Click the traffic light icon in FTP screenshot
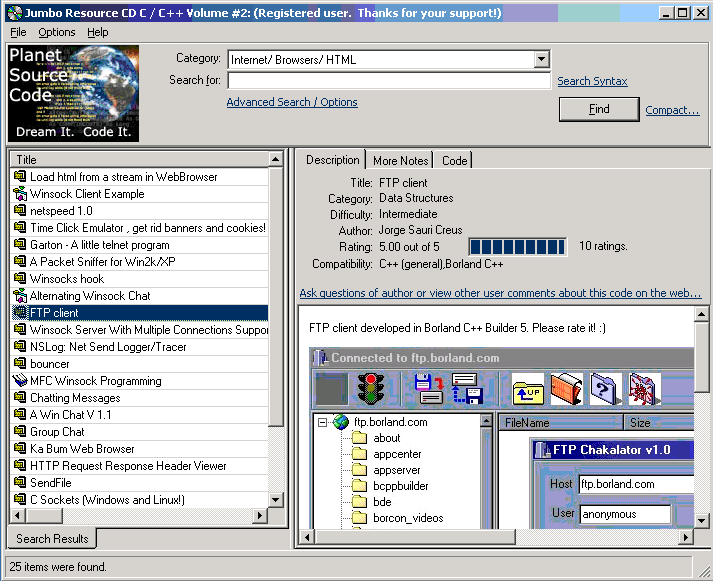713x581 pixels. pos(371,388)
